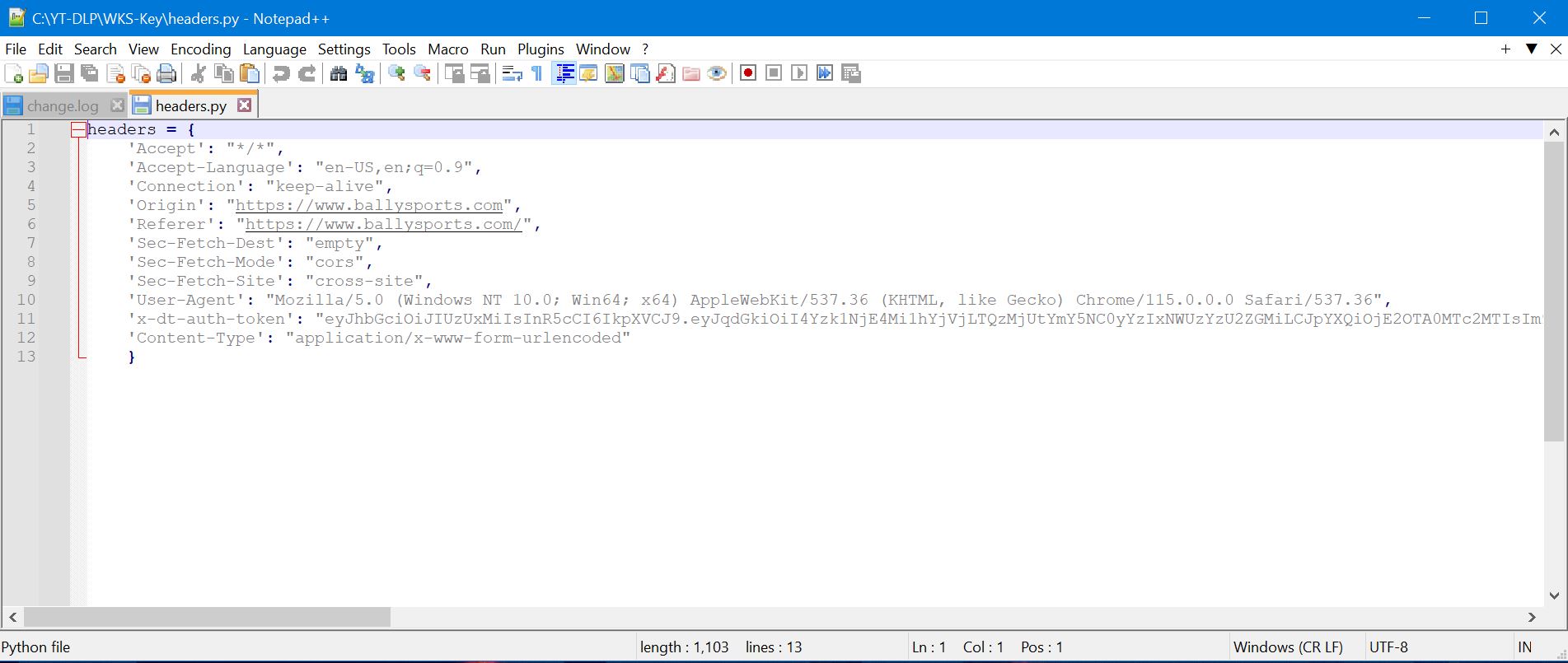Image resolution: width=1568 pixels, height=663 pixels.
Task: Undo the last action via toolbar
Action: coord(281,74)
